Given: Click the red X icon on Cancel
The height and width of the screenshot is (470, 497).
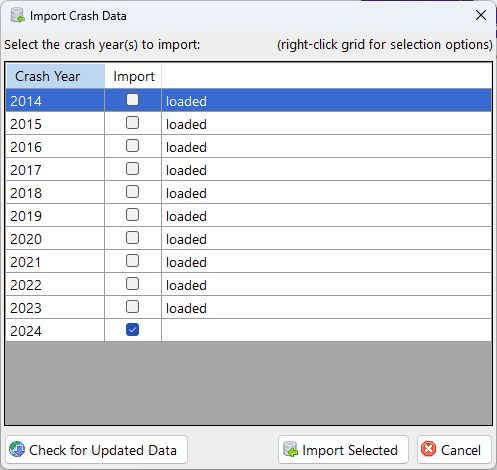Looking at the screenshot, I should tap(428, 449).
